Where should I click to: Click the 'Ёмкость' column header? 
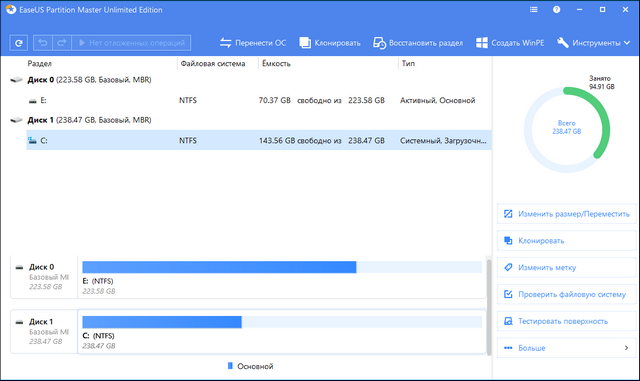(276, 63)
